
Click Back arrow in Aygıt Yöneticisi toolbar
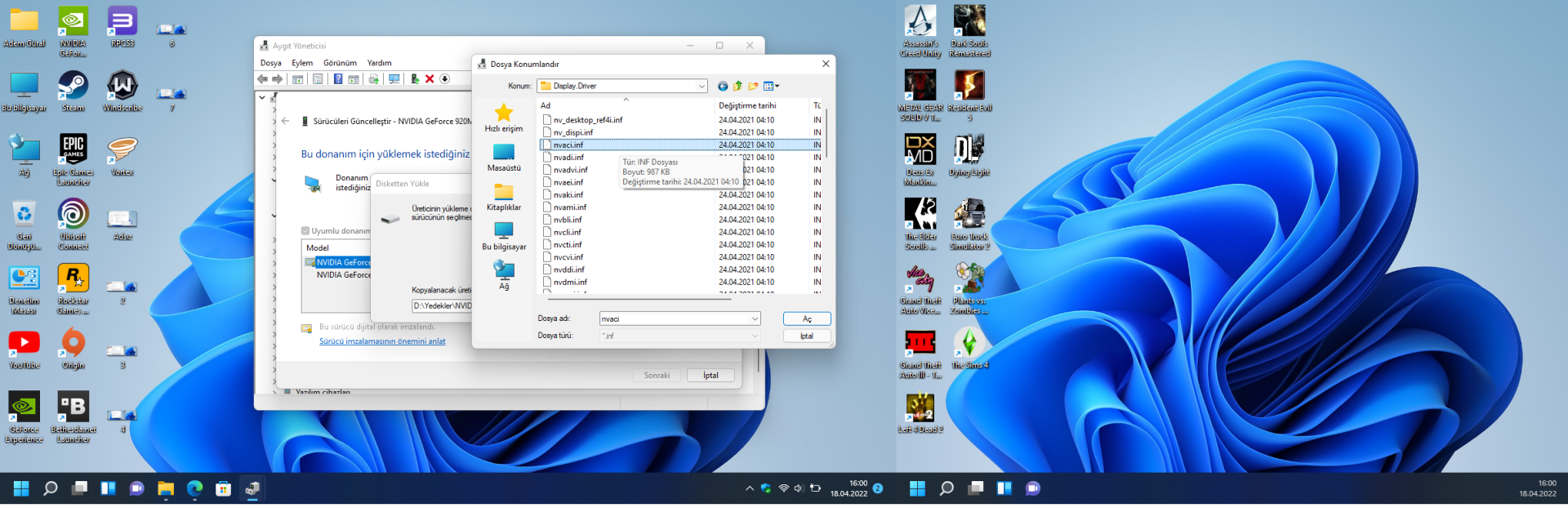262,79
